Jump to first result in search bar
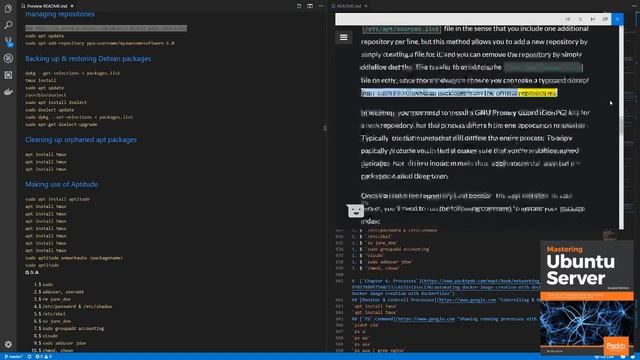 click(x=568, y=19)
